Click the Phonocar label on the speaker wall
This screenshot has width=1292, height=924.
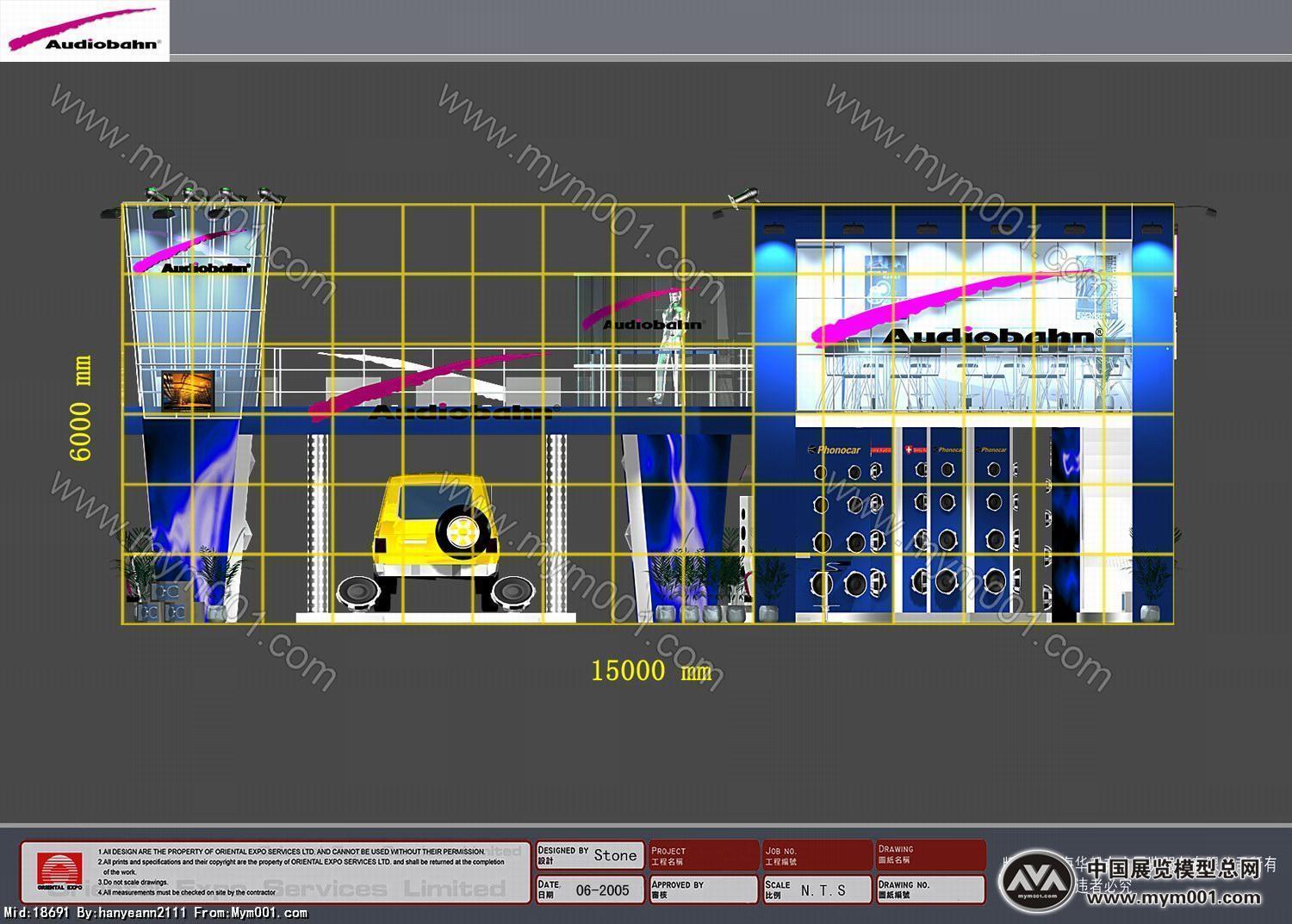(x=835, y=450)
